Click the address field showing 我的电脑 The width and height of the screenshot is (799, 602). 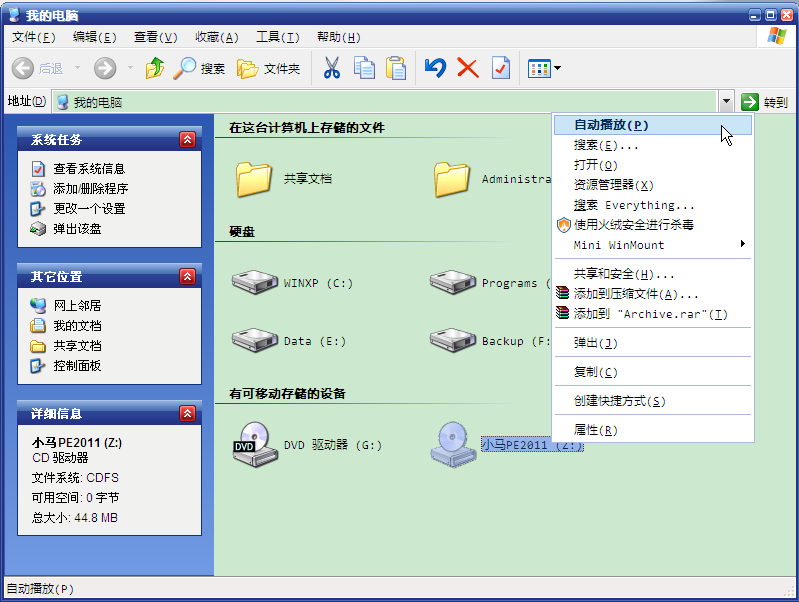coord(386,102)
